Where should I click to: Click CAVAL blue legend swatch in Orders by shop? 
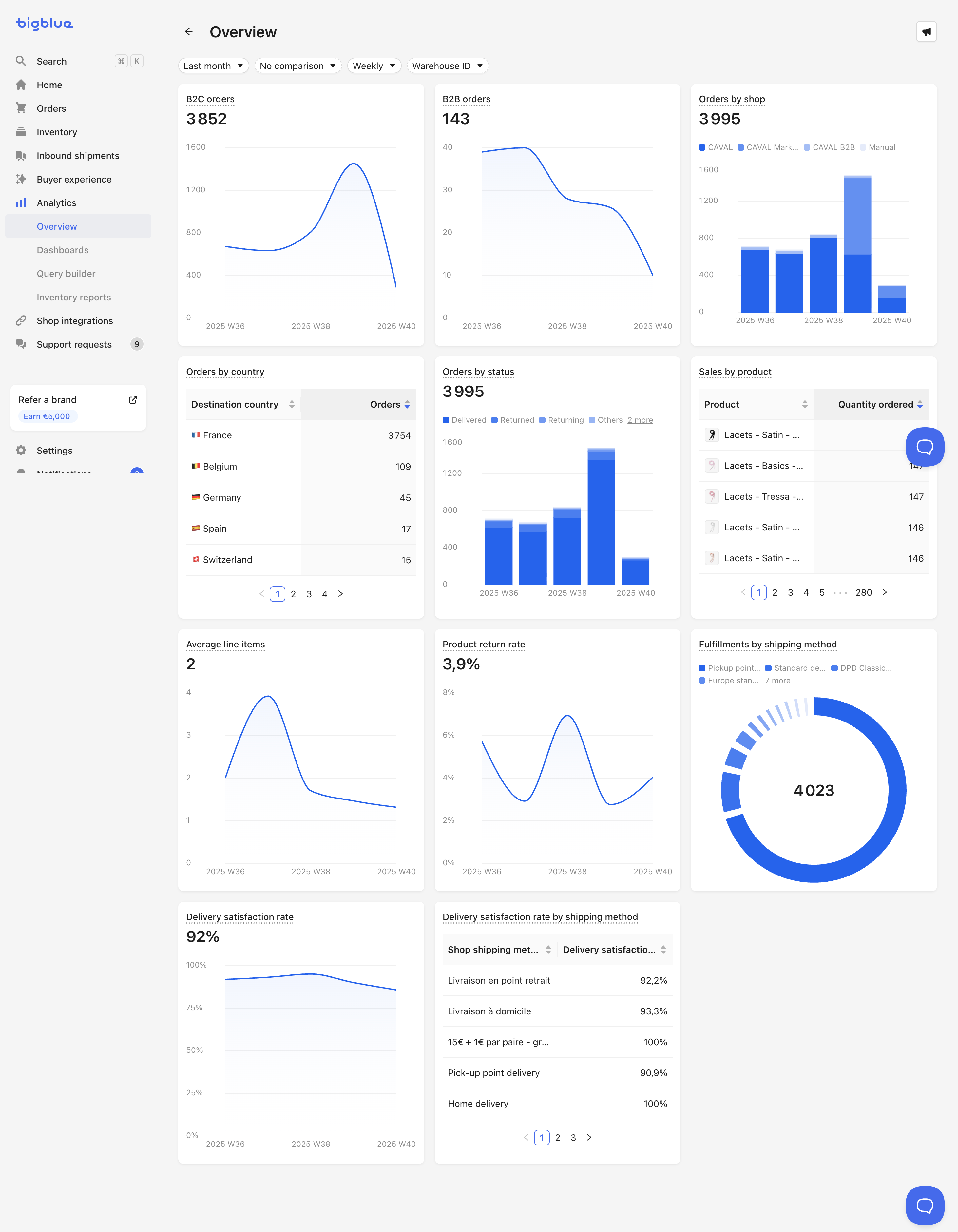[702, 147]
